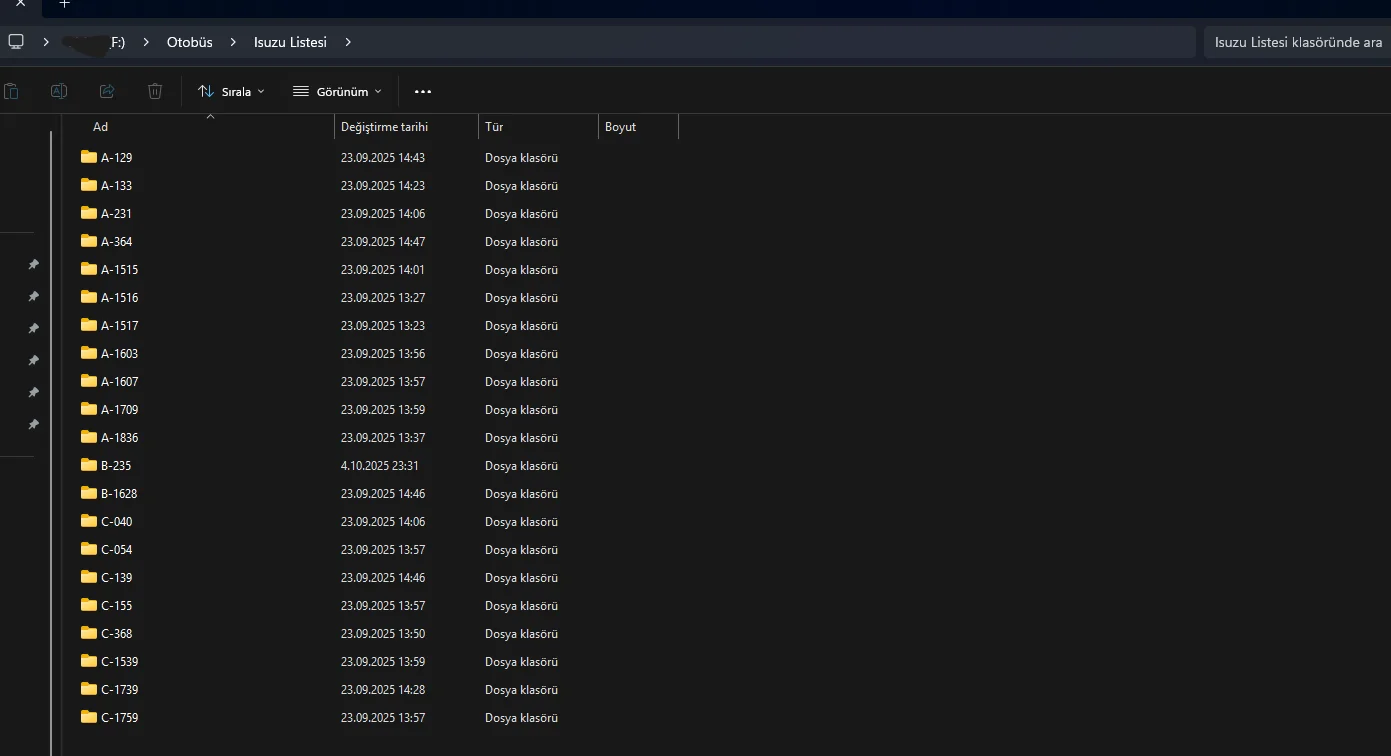Click the Paste clipboard icon in toolbar

[11, 91]
